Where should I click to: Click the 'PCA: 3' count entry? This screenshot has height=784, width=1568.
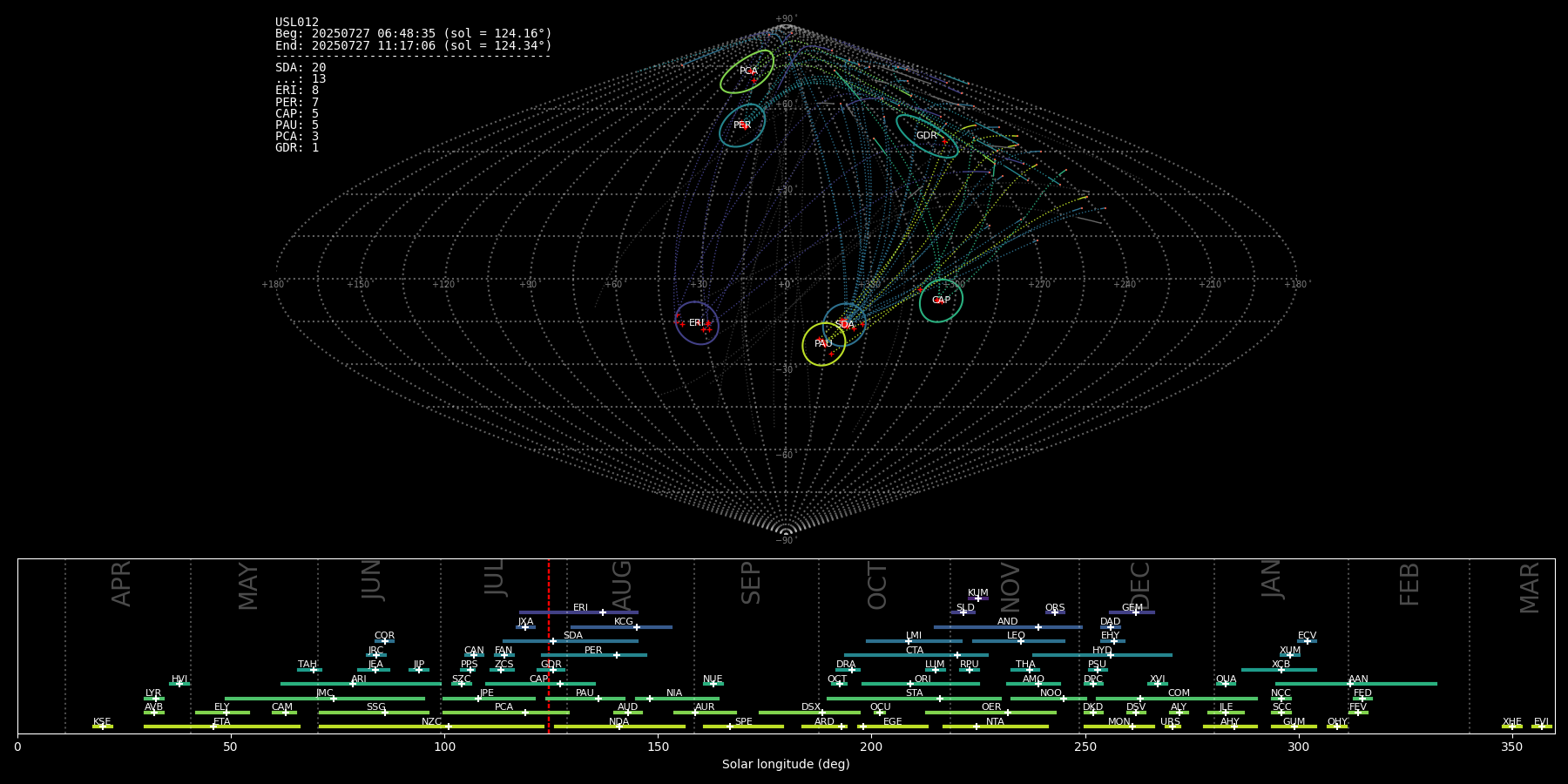(297, 136)
